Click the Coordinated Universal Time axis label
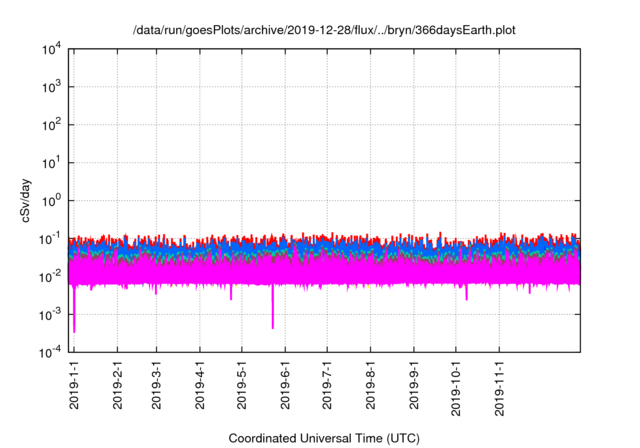 324,438
